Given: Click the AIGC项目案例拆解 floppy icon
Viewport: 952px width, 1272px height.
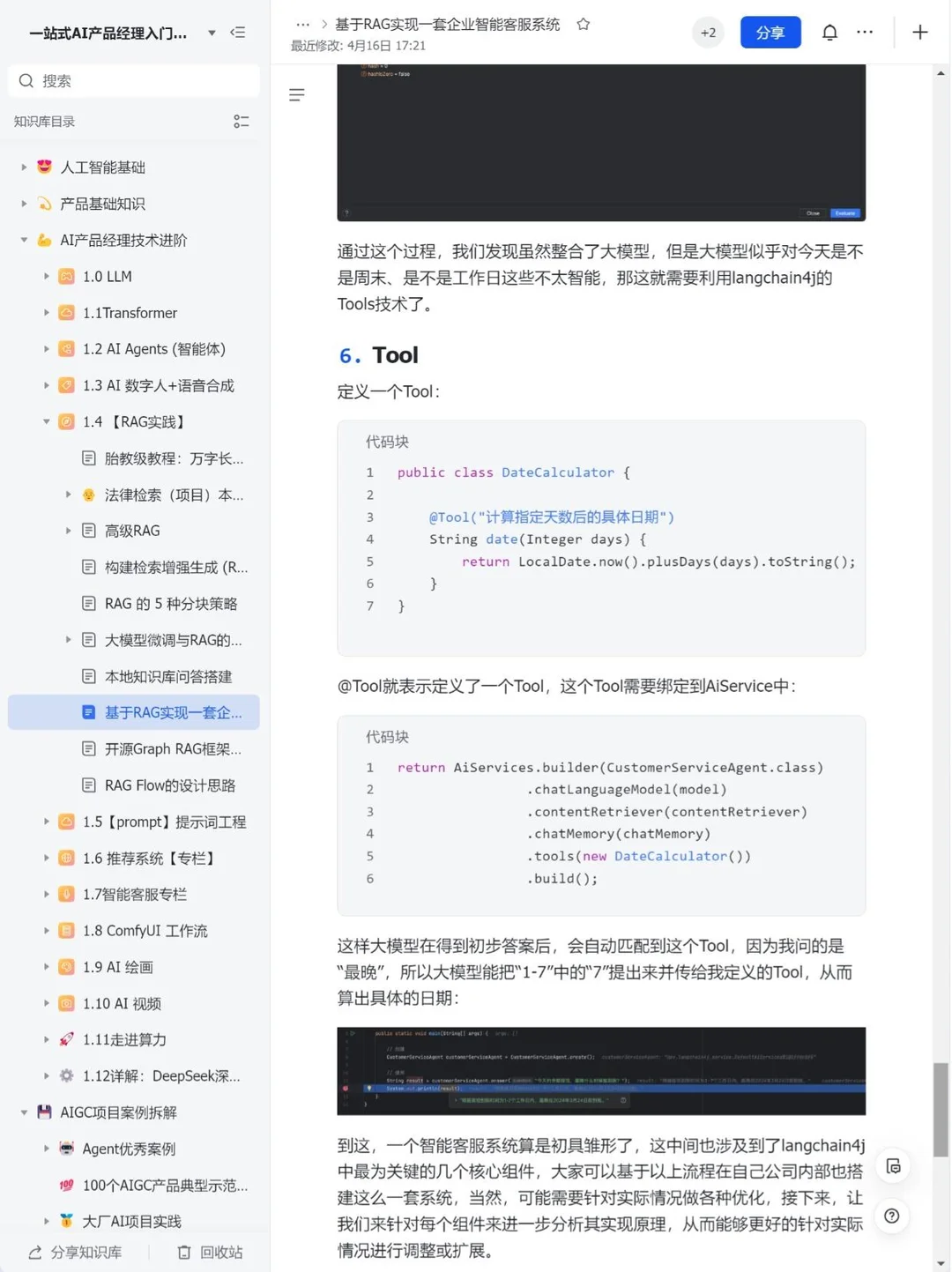Looking at the screenshot, I should 44,1112.
